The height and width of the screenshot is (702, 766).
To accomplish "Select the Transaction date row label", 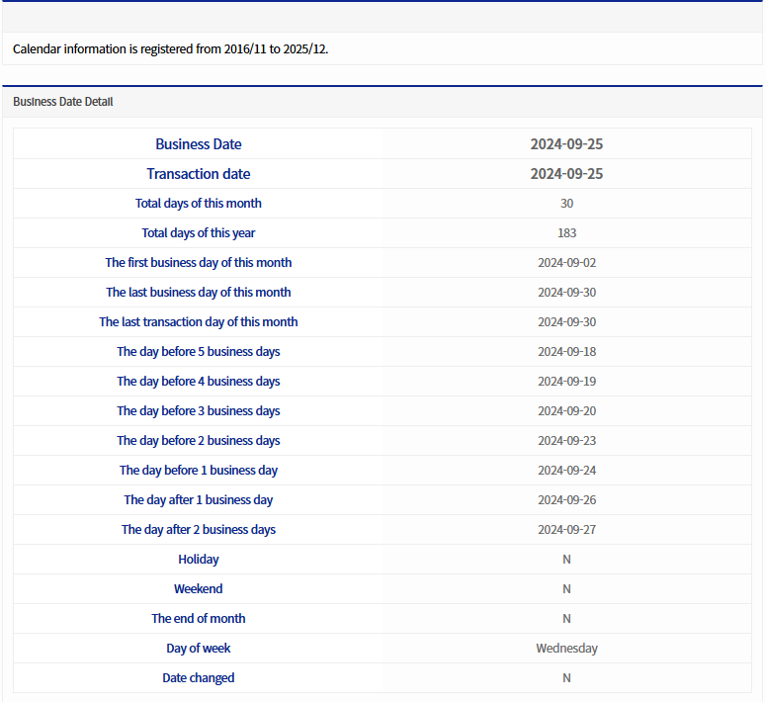I will tap(198, 174).
